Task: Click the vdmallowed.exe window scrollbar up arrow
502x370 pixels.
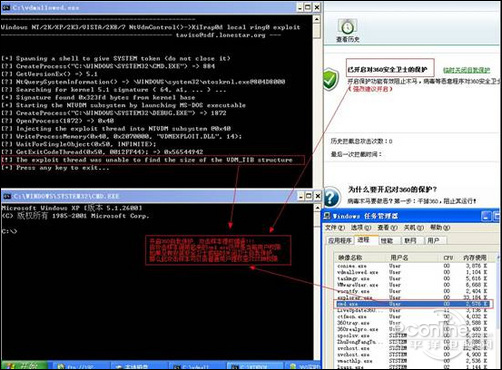Action: [x=317, y=19]
